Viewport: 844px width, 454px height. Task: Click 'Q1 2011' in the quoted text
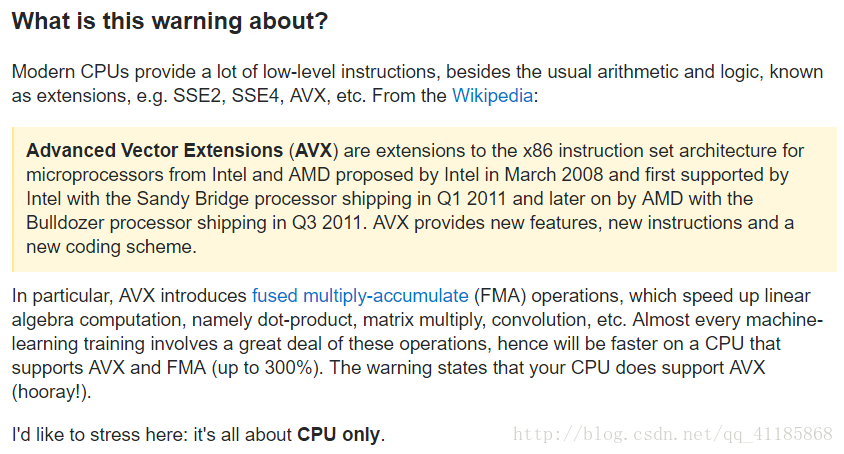coord(472,199)
